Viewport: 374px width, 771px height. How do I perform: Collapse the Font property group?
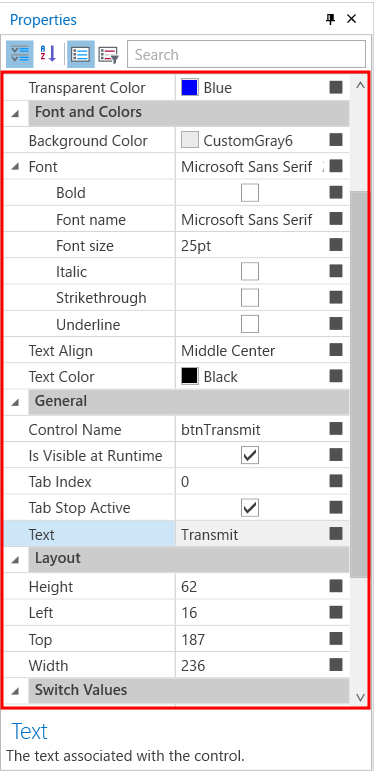click(x=15, y=167)
